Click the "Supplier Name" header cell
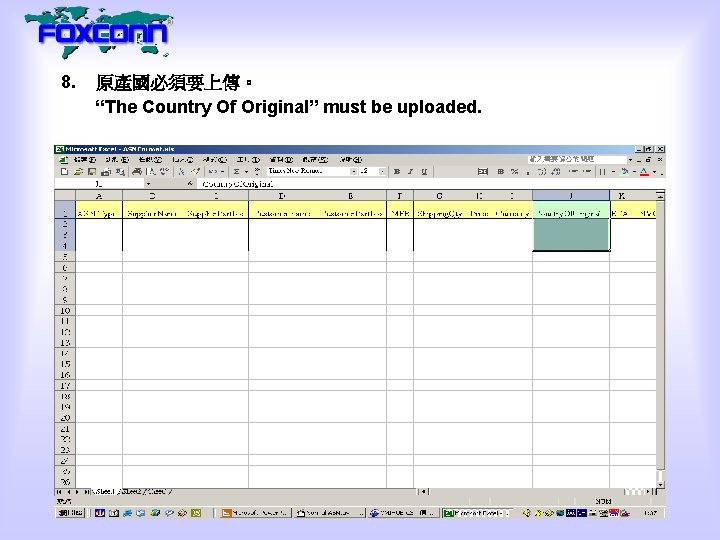This screenshot has width=720, height=540. [x=152, y=209]
